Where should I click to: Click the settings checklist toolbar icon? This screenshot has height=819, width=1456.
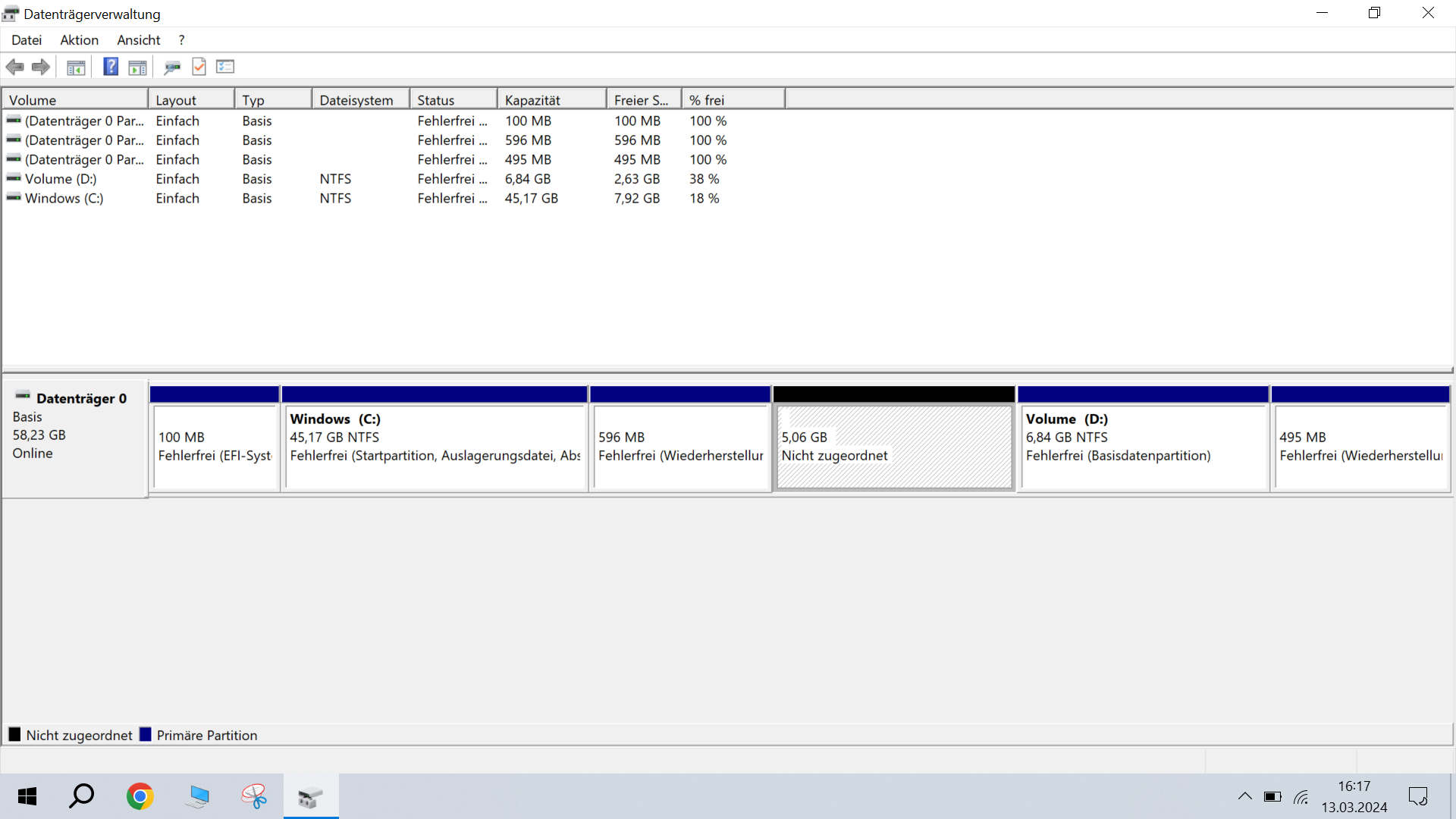(x=225, y=67)
